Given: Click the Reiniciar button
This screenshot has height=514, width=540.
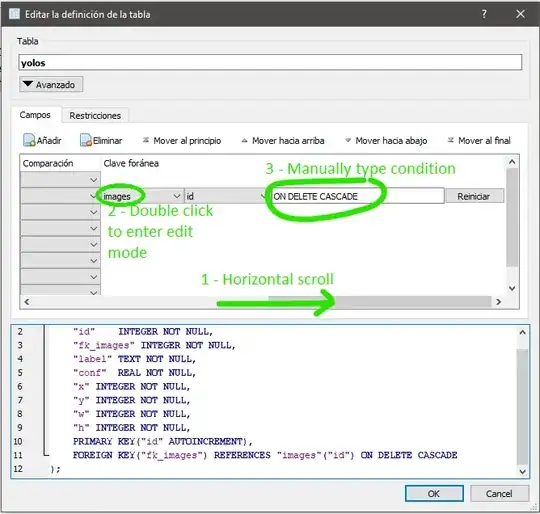Looking at the screenshot, I should pyautogui.click(x=475, y=196).
